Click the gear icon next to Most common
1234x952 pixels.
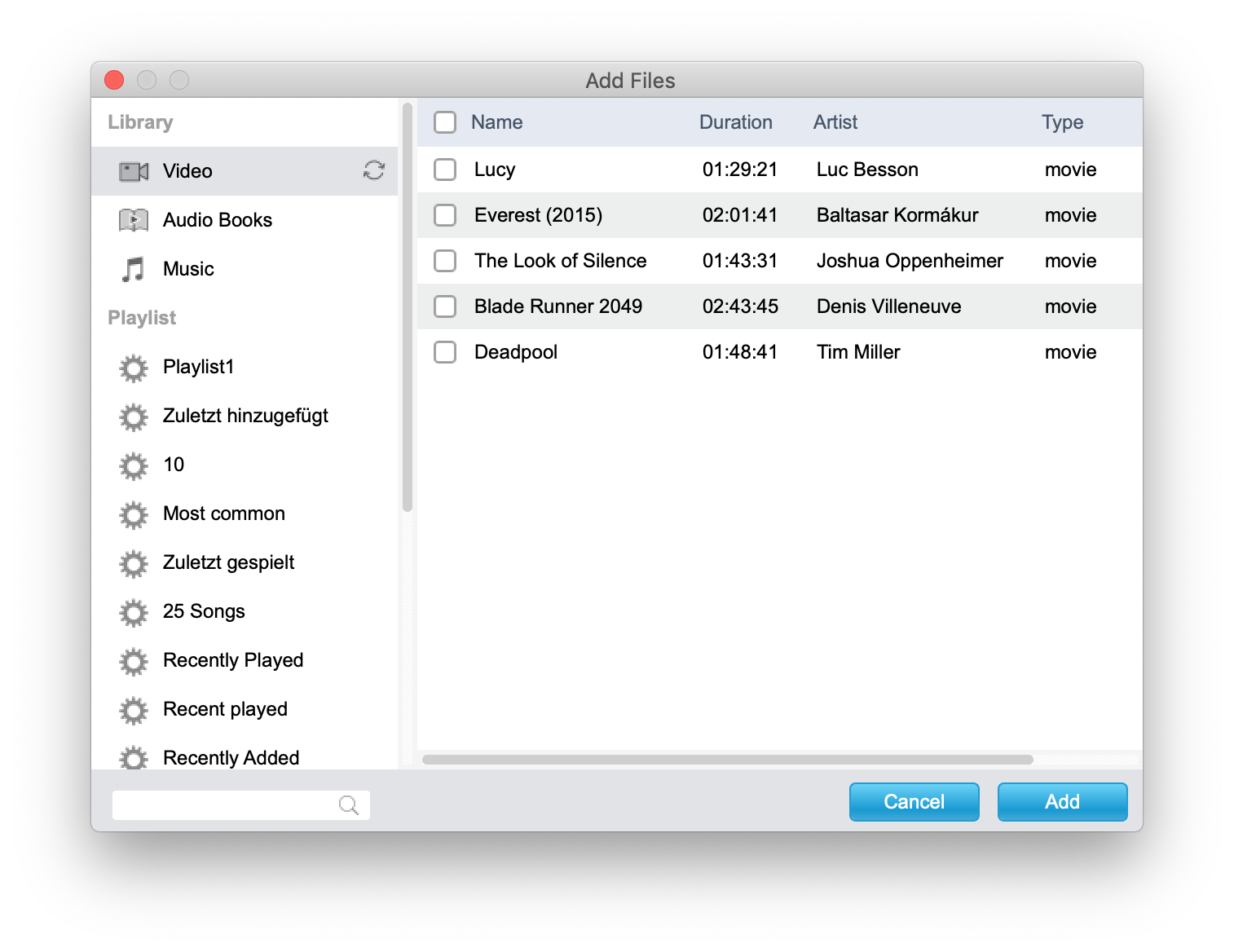tap(134, 514)
